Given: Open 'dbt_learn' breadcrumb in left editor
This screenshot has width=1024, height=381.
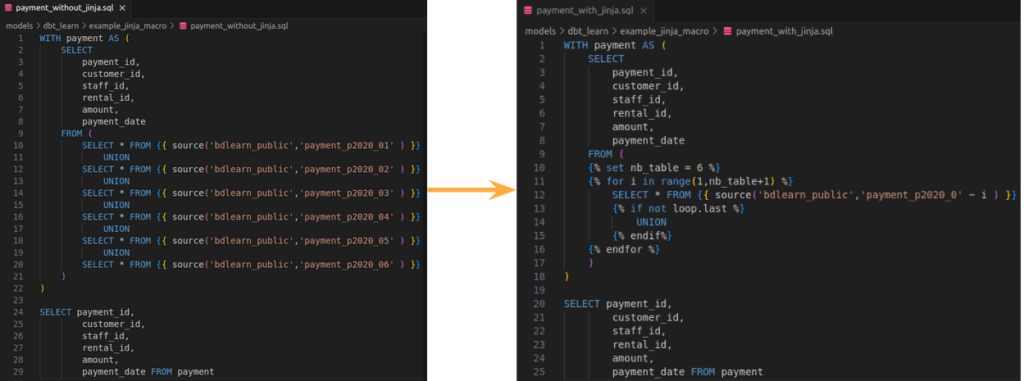Looking at the screenshot, I should pos(62,26).
